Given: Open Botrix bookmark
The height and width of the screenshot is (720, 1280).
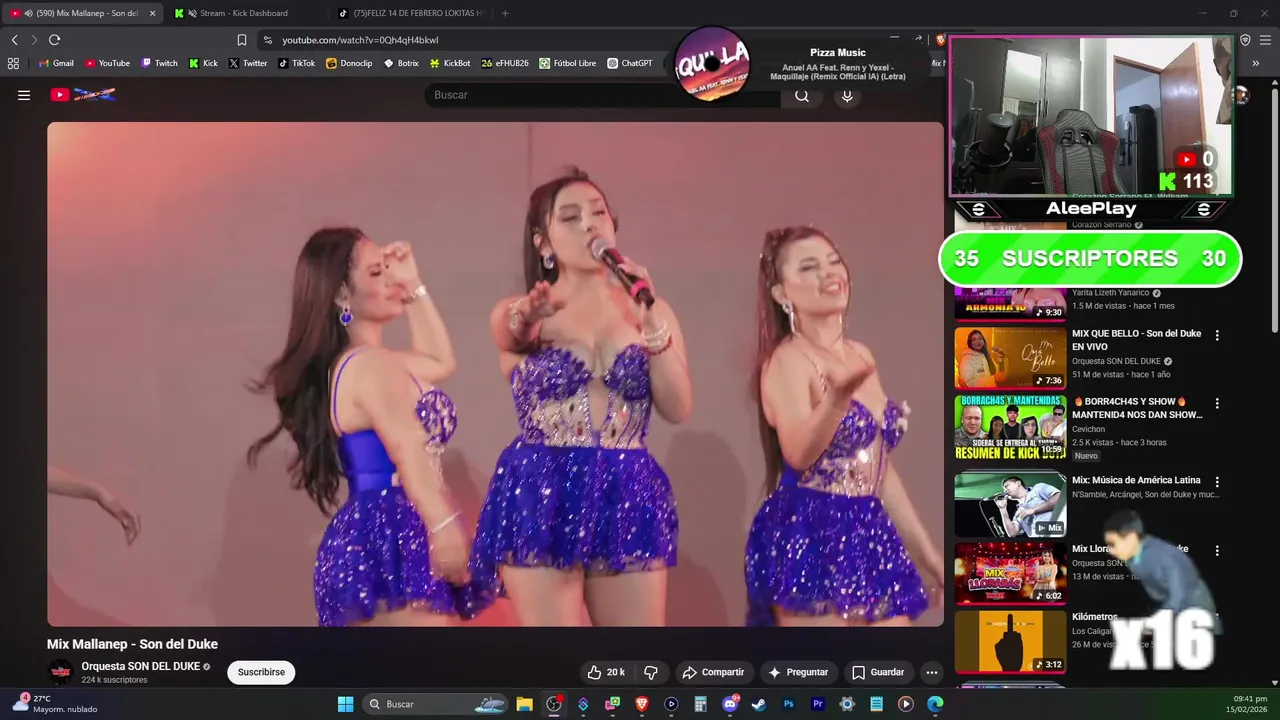Looking at the screenshot, I should (x=401, y=63).
